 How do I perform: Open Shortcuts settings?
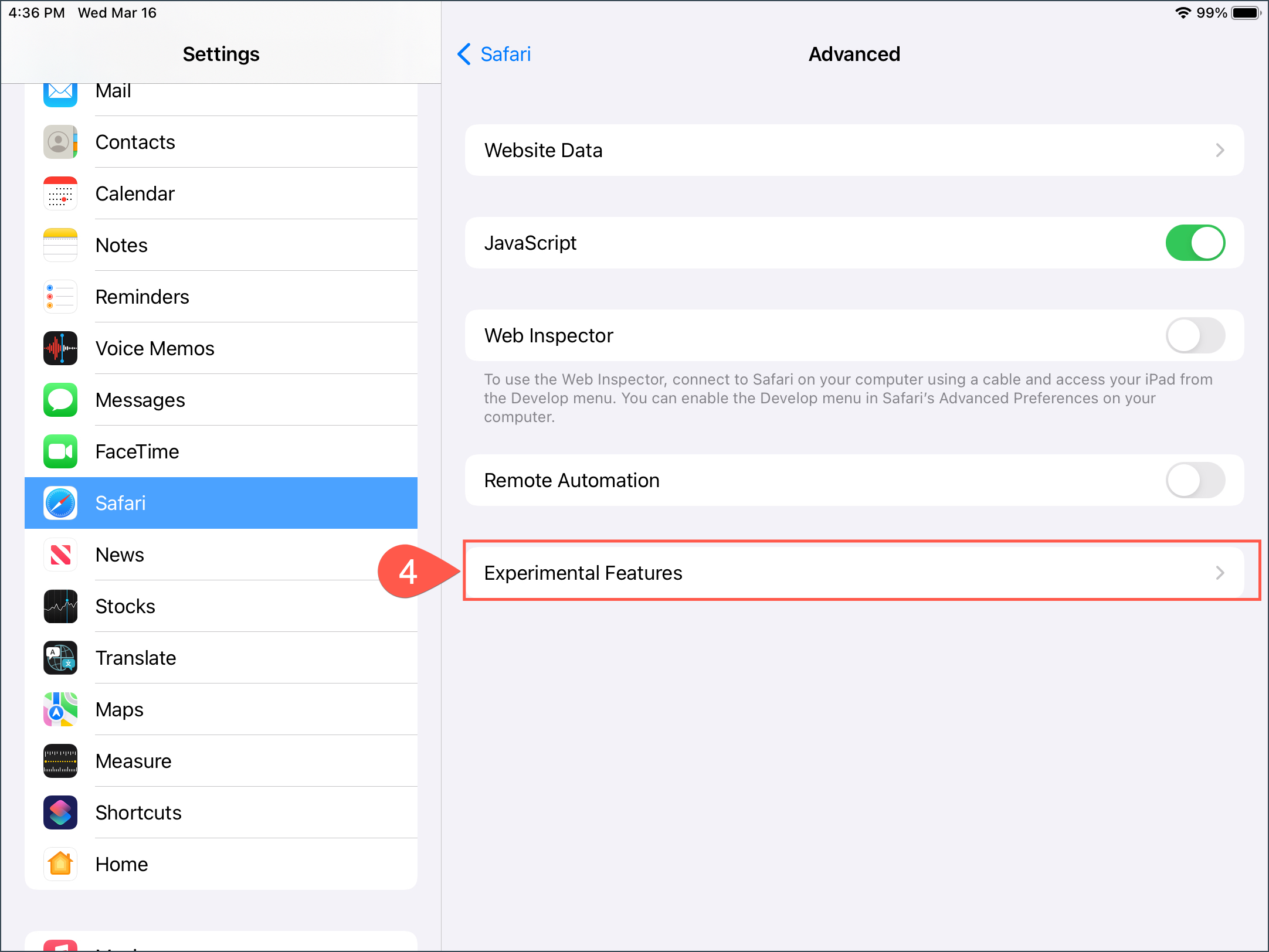click(x=221, y=812)
